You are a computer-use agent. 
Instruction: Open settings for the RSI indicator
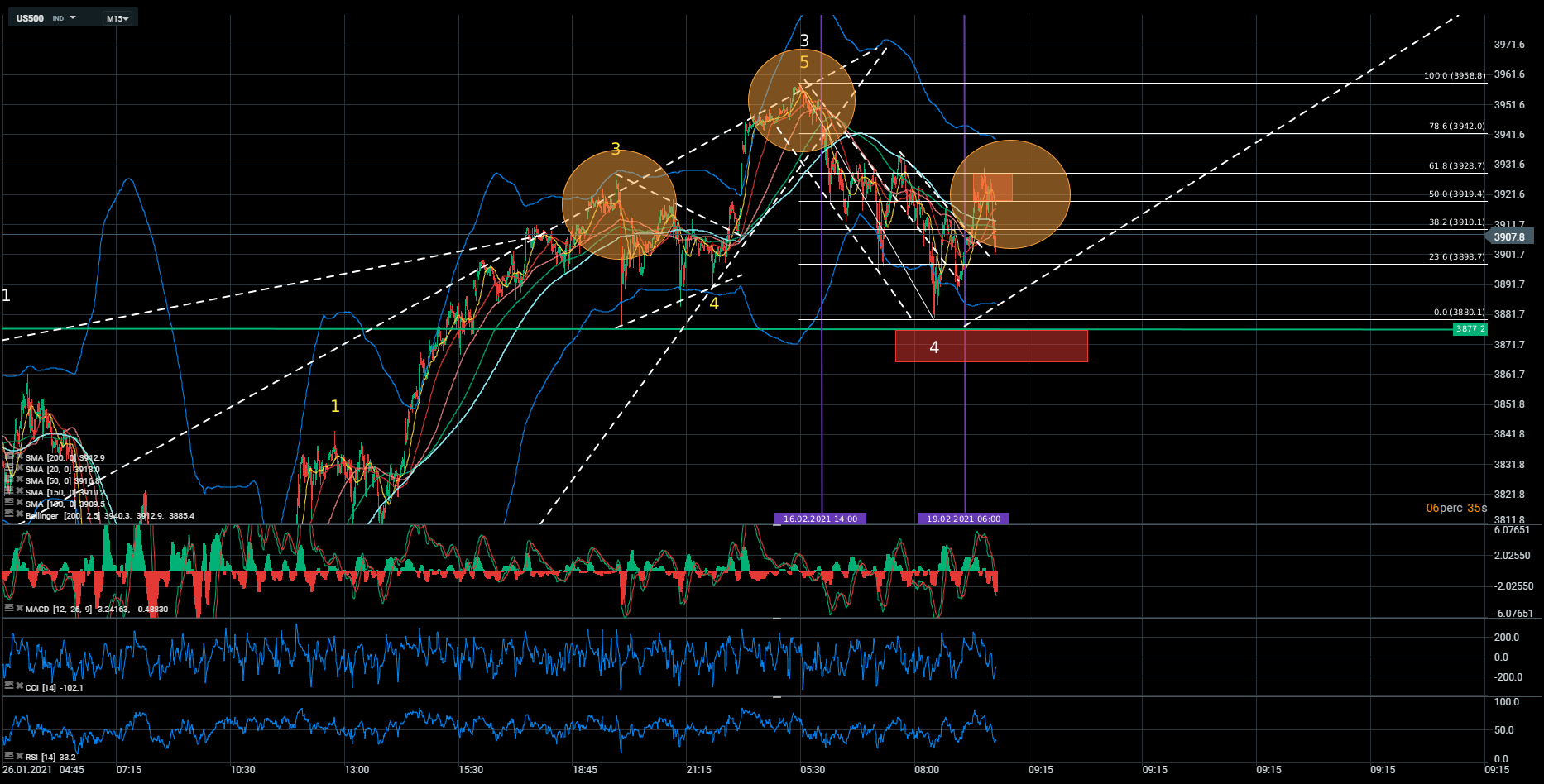coord(9,756)
